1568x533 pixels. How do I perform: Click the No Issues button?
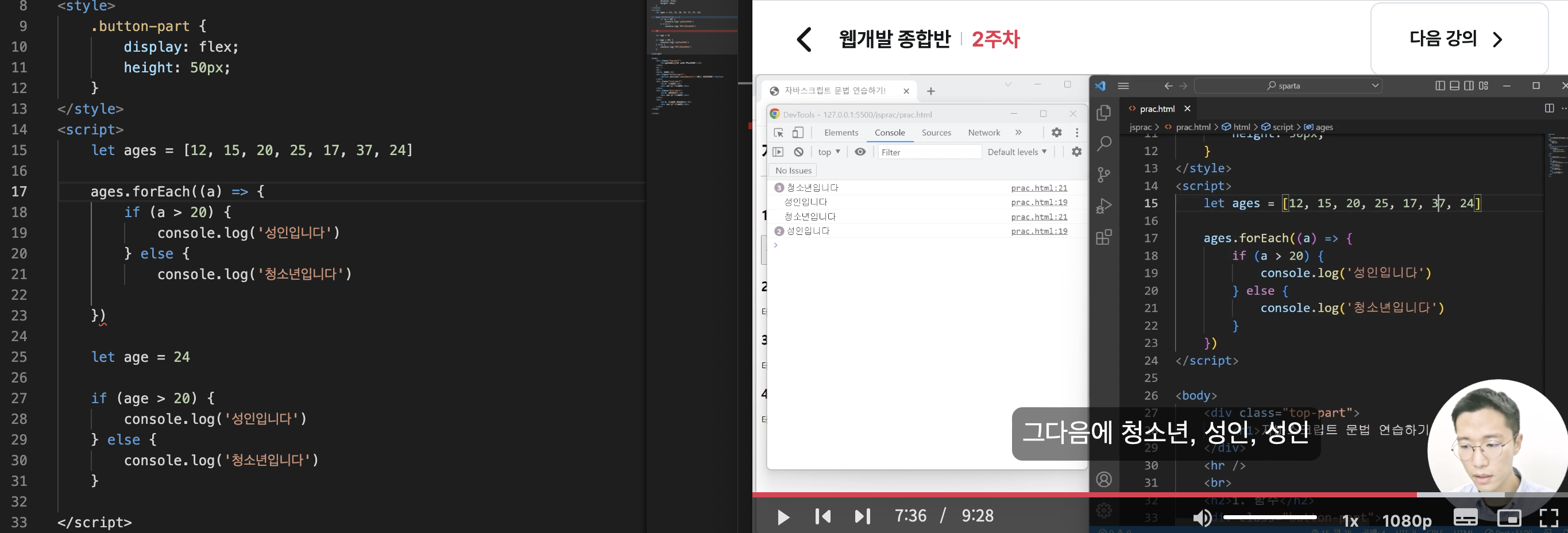pyautogui.click(x=793, y=171)
